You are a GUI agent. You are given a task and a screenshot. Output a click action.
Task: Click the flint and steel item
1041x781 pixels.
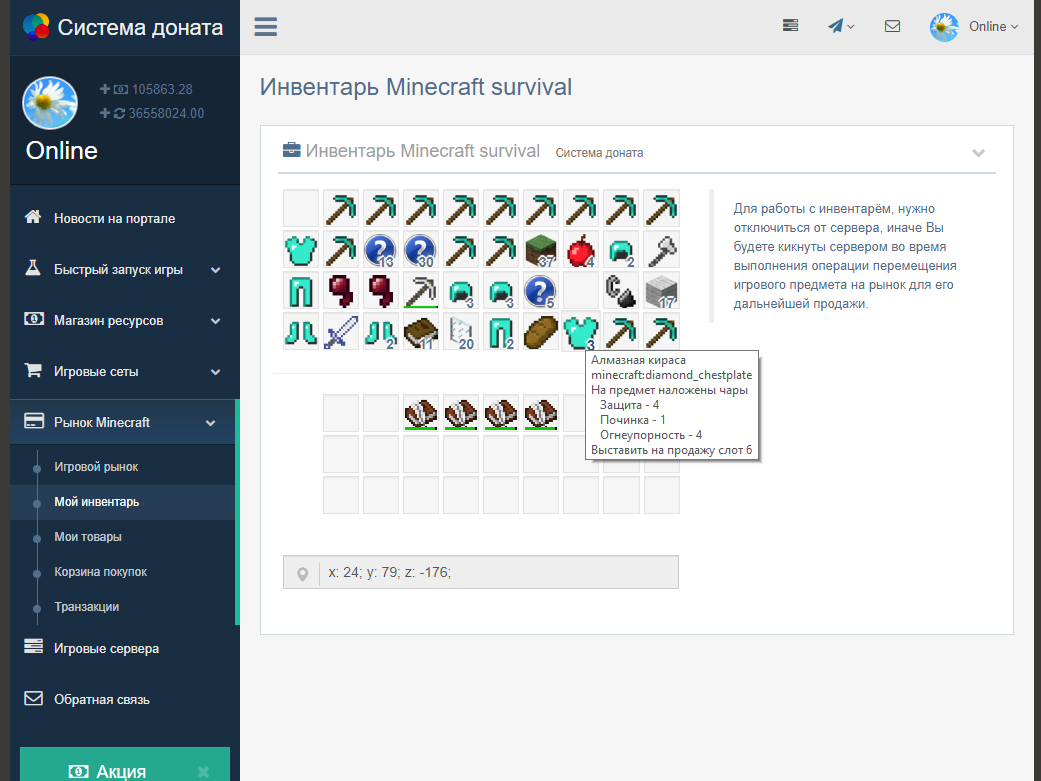point(621,289)
